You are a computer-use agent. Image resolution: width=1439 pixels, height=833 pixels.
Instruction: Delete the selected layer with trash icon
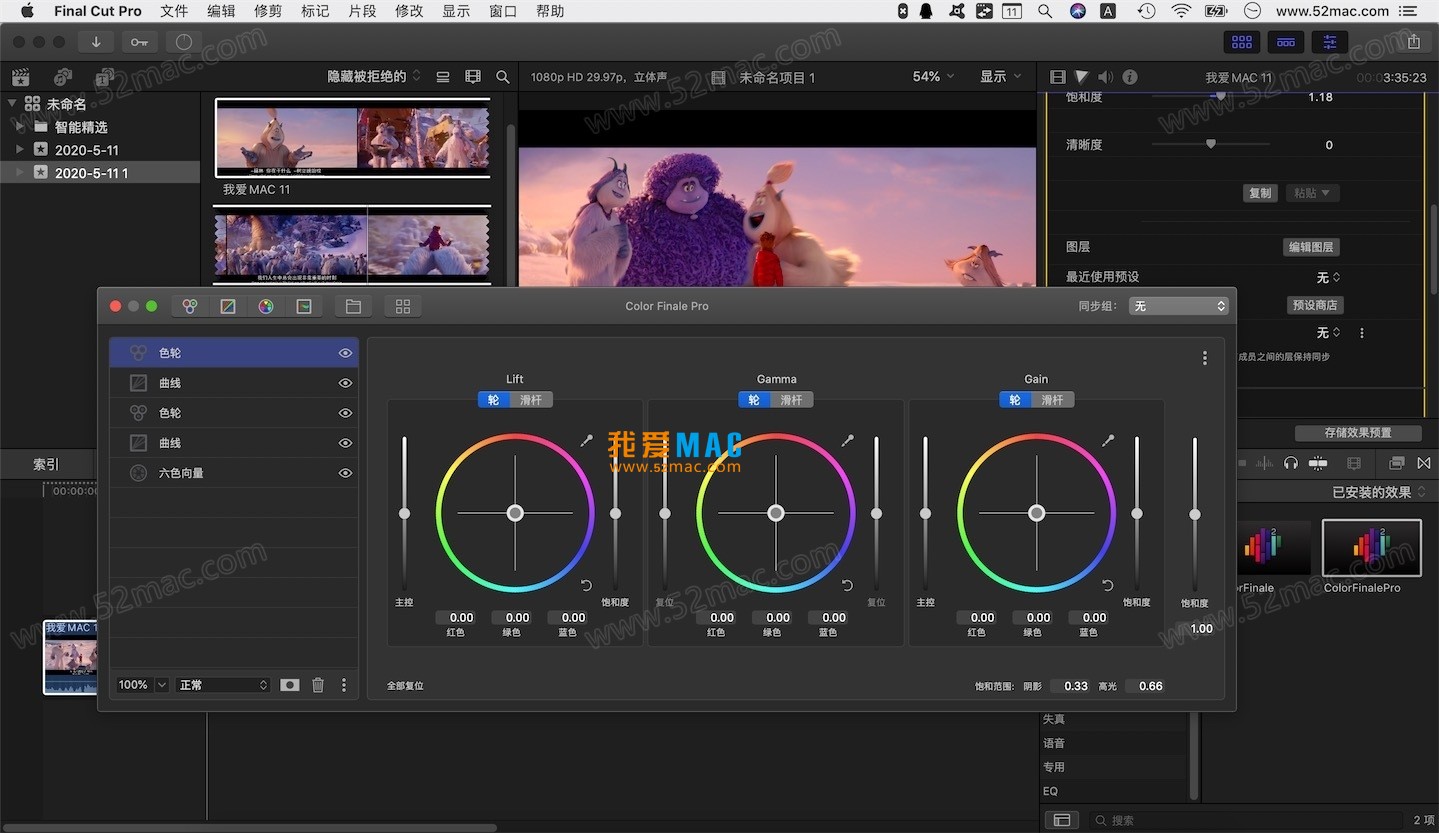(318, 685)
